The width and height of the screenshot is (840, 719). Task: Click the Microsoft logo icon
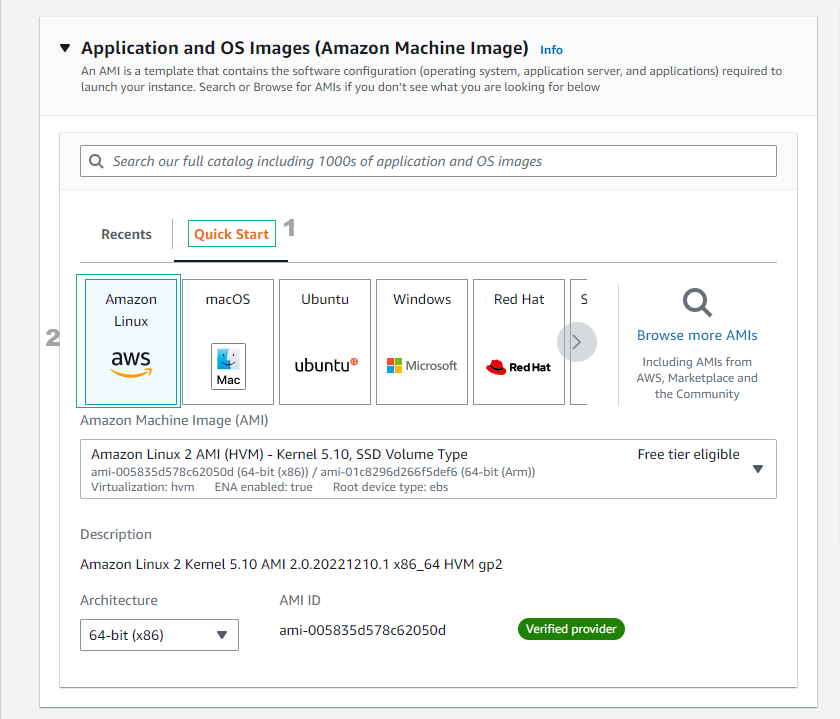click(x=422, y=365)
